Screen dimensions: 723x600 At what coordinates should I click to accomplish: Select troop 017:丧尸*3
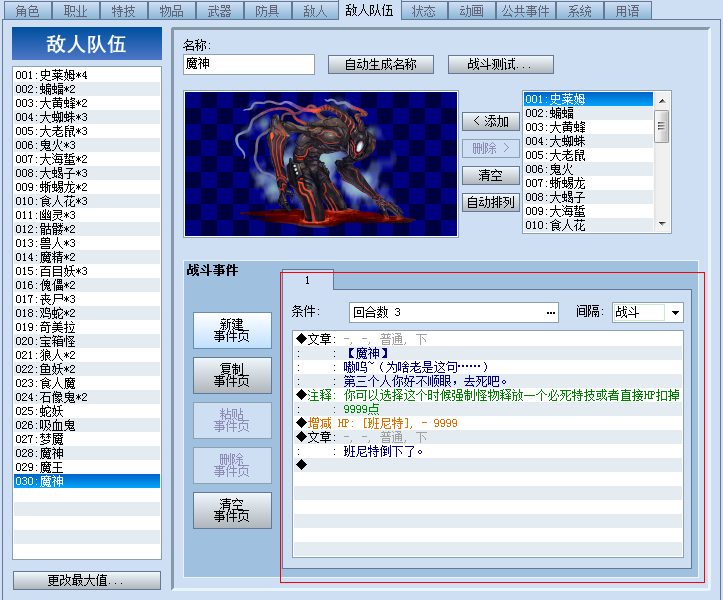87,299
